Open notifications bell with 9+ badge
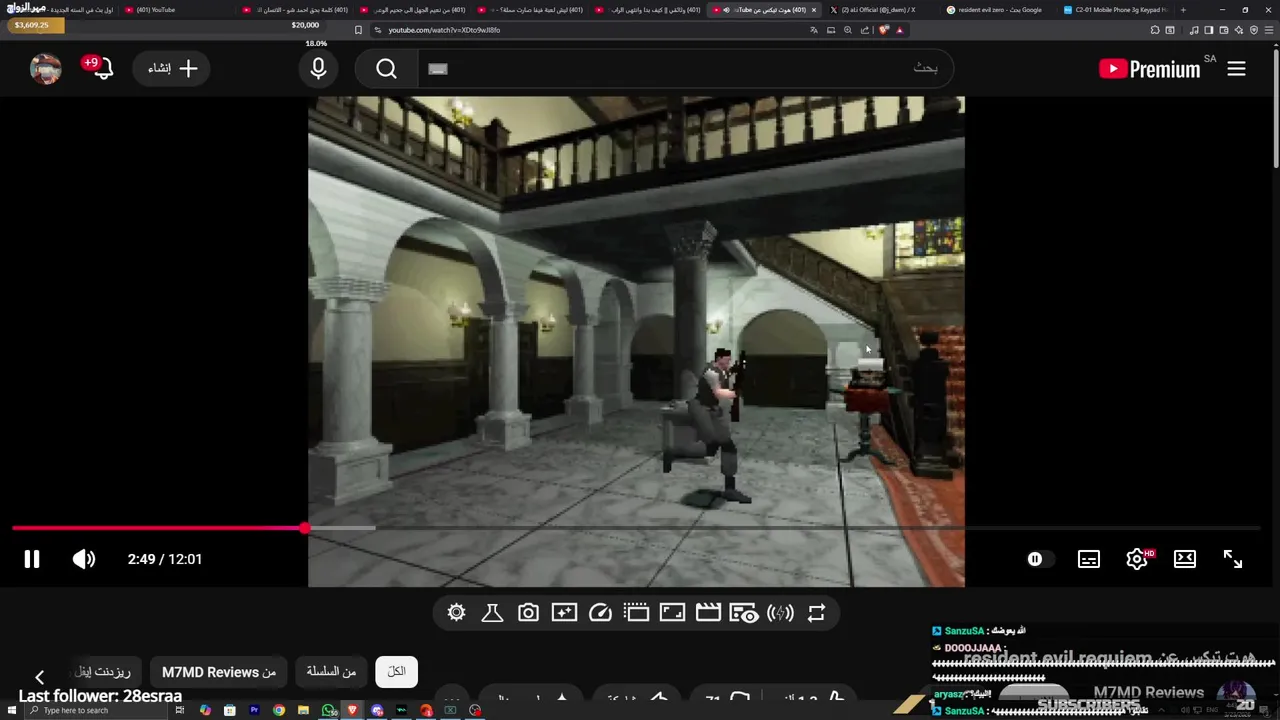1280x720 pixels. click(98, 67)
